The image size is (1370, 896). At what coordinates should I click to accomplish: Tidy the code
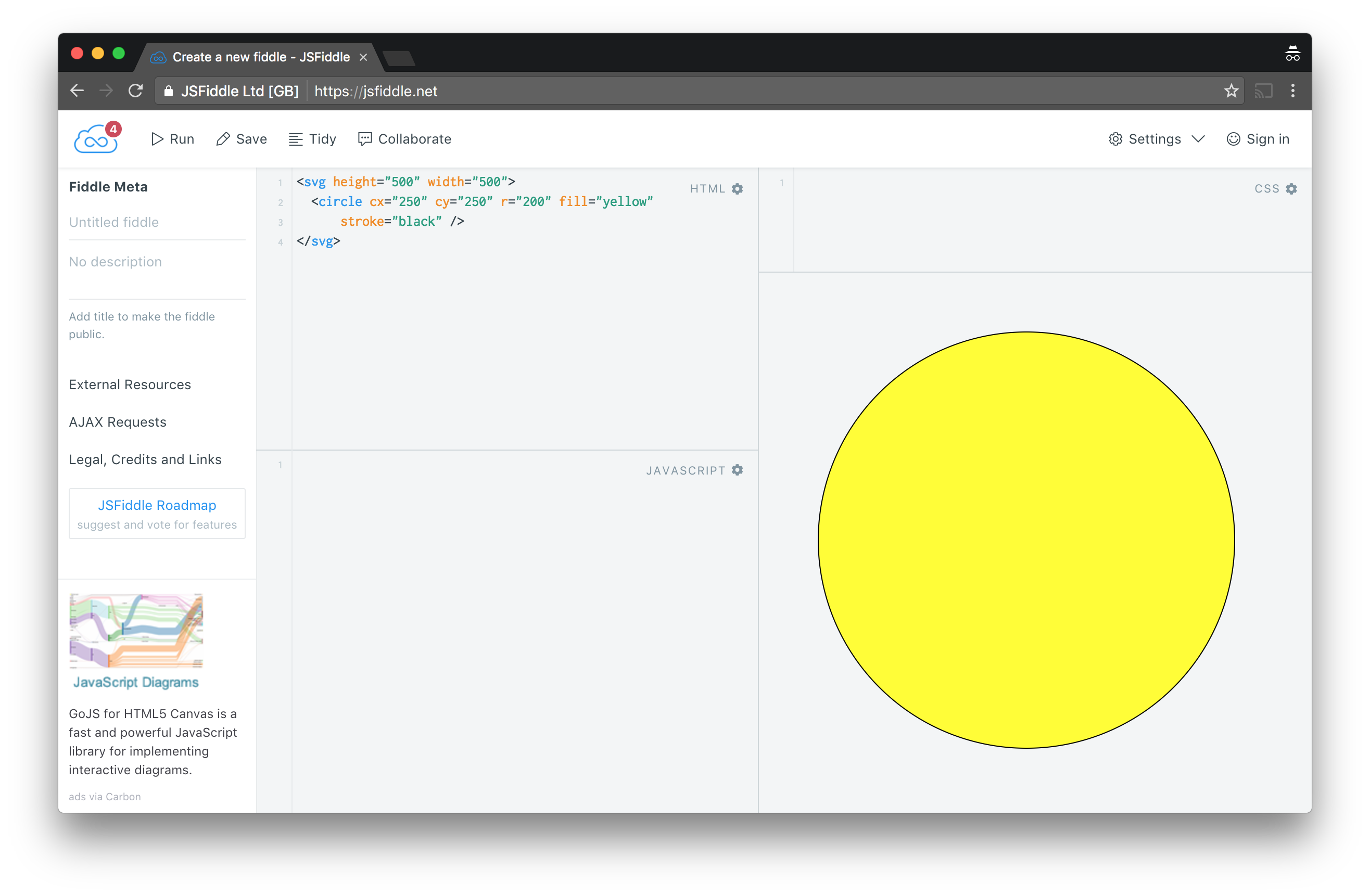coord(312,139)
